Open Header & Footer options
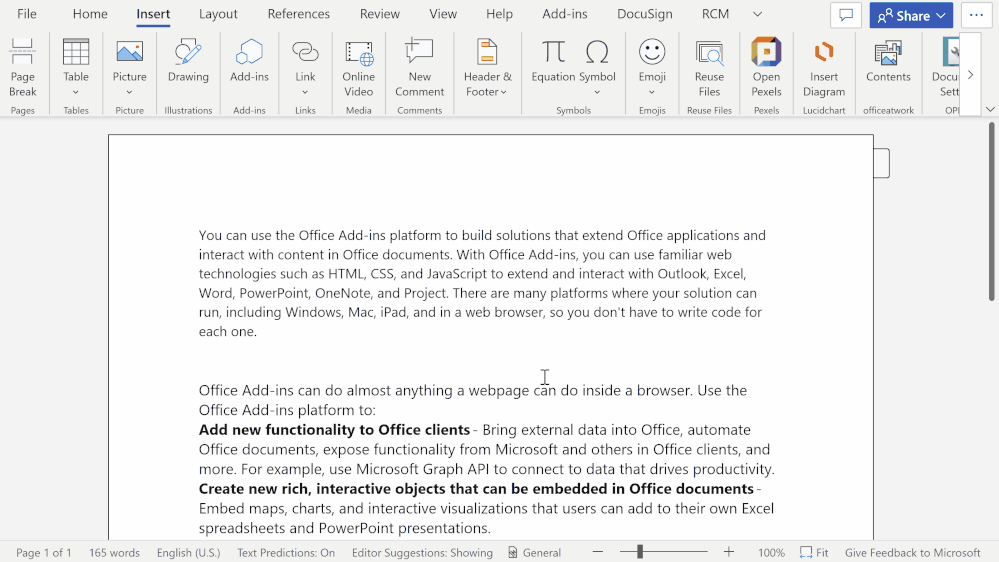The width and height of the screenshot is (999, 562). coord(487,68)
